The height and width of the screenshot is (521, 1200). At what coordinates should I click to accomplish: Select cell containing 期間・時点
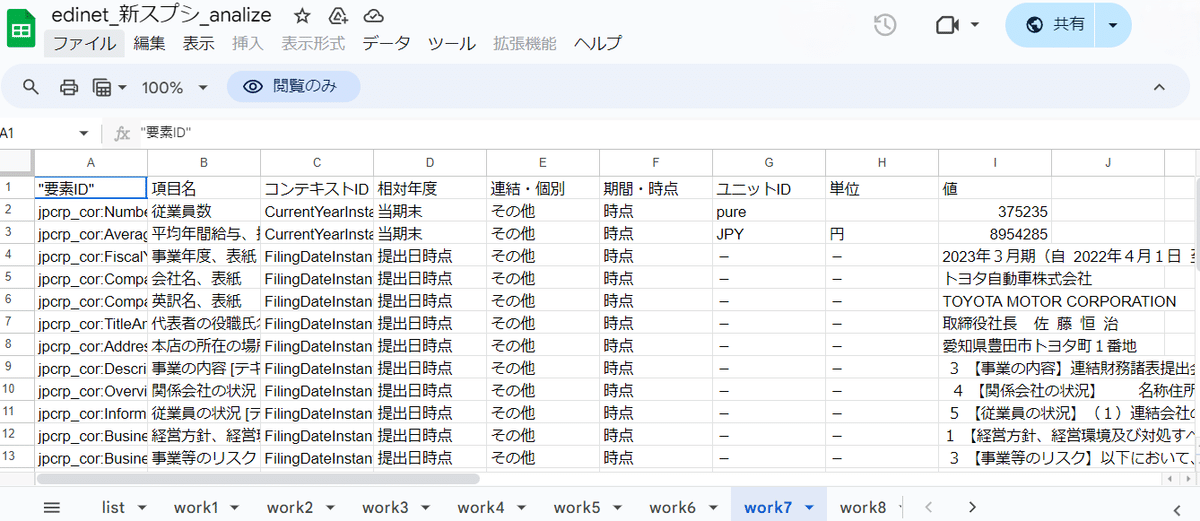656,188
